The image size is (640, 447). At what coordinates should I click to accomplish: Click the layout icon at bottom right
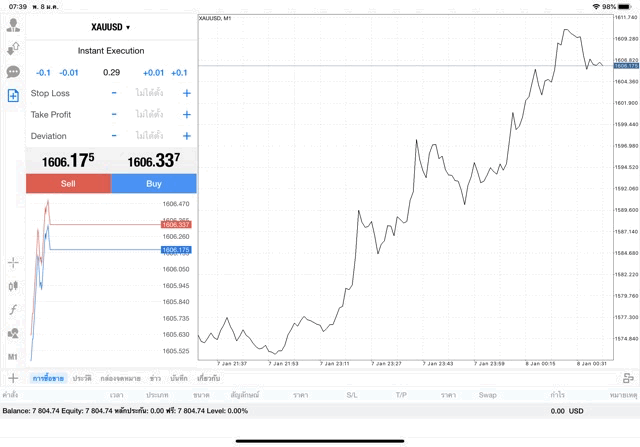click(x=628, y=378)
